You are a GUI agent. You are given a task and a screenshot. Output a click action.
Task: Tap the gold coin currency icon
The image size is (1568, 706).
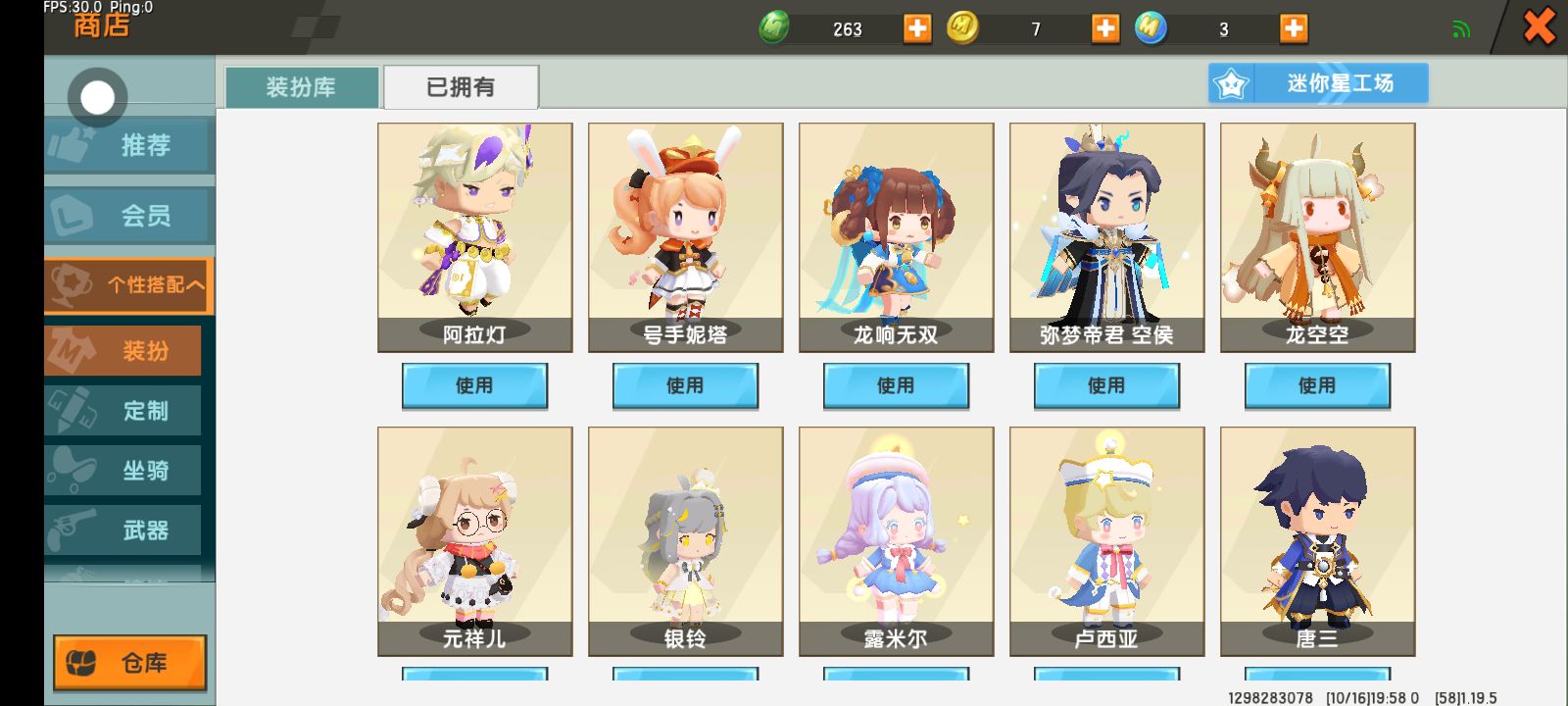point(962,27)
